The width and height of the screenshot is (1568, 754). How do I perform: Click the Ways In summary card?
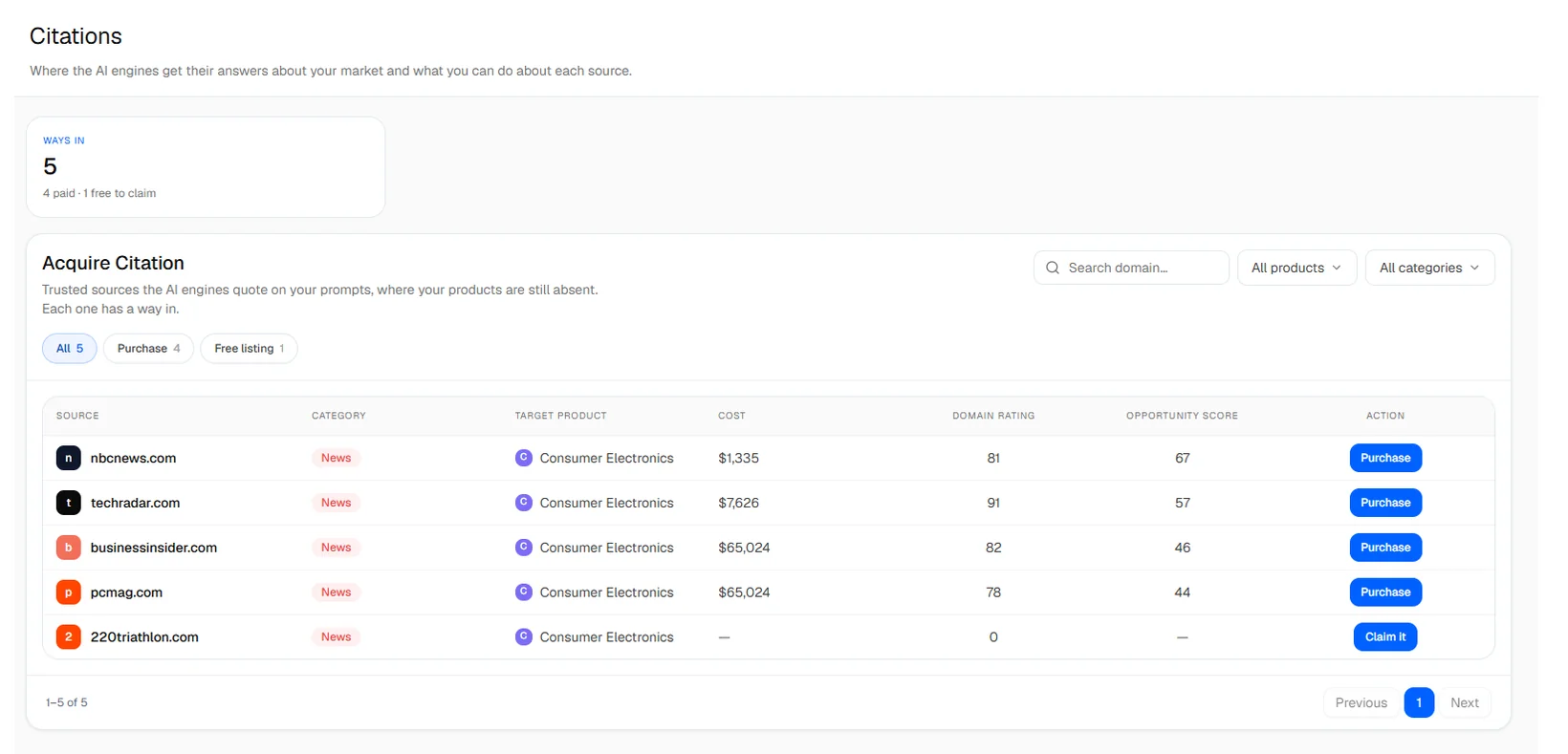206,167
